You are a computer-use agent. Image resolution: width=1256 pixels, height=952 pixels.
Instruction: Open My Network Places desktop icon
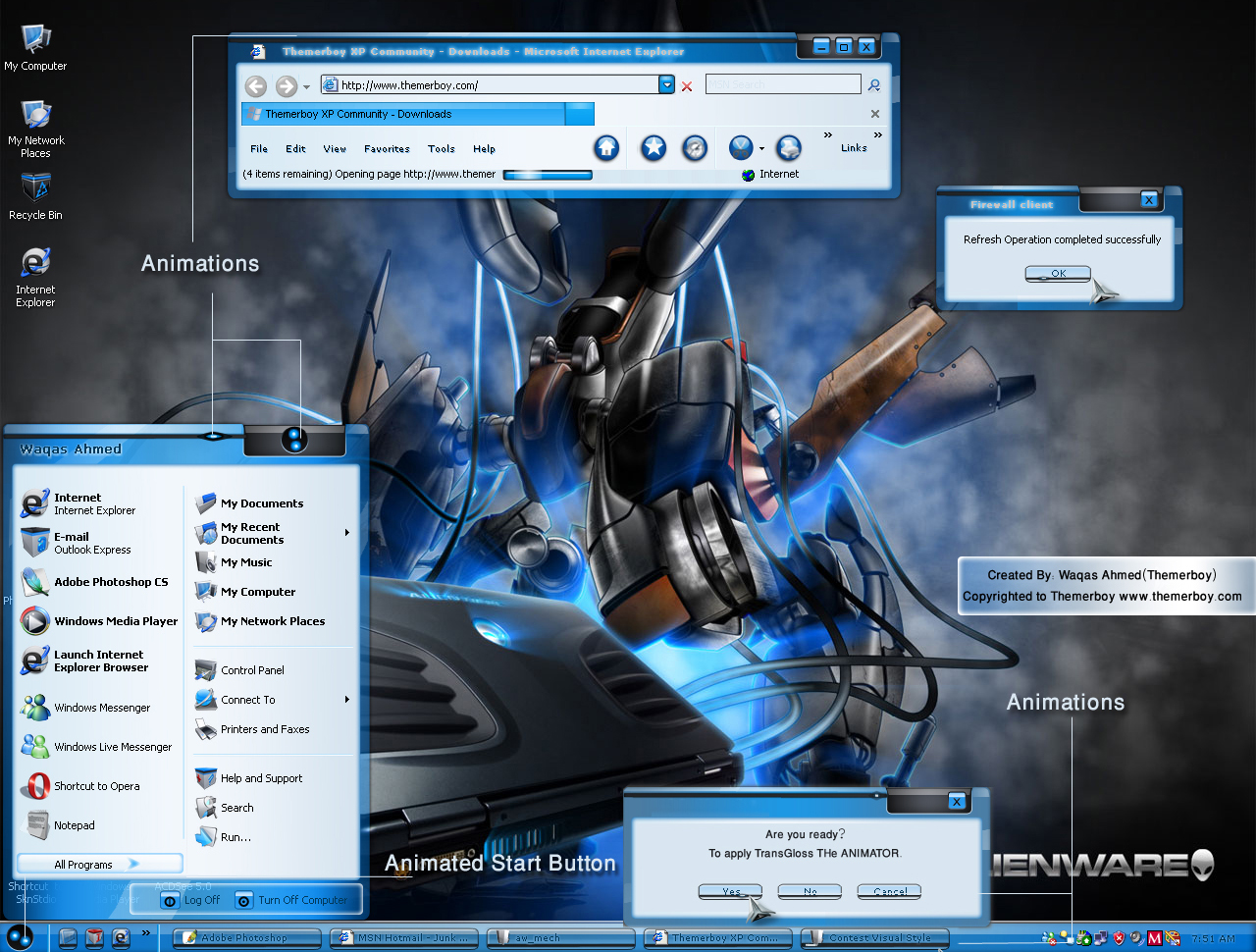pyautogui.click(x=35, y=128)
